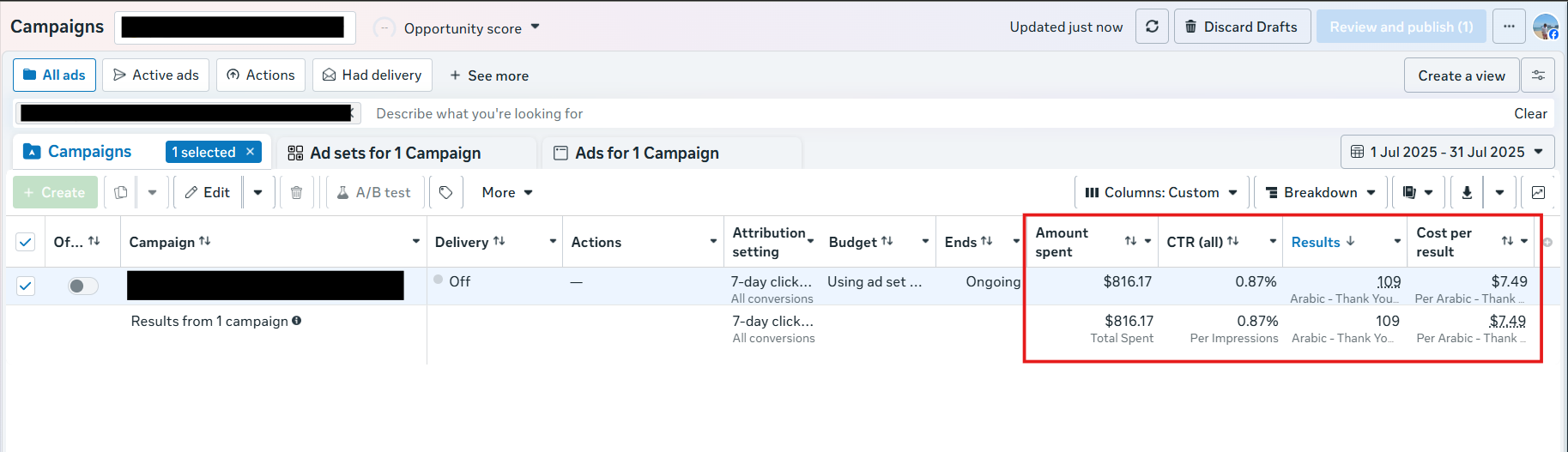Click Review and publish (1)
This screenshot has width=1568, height=452.
(1402, 27)
